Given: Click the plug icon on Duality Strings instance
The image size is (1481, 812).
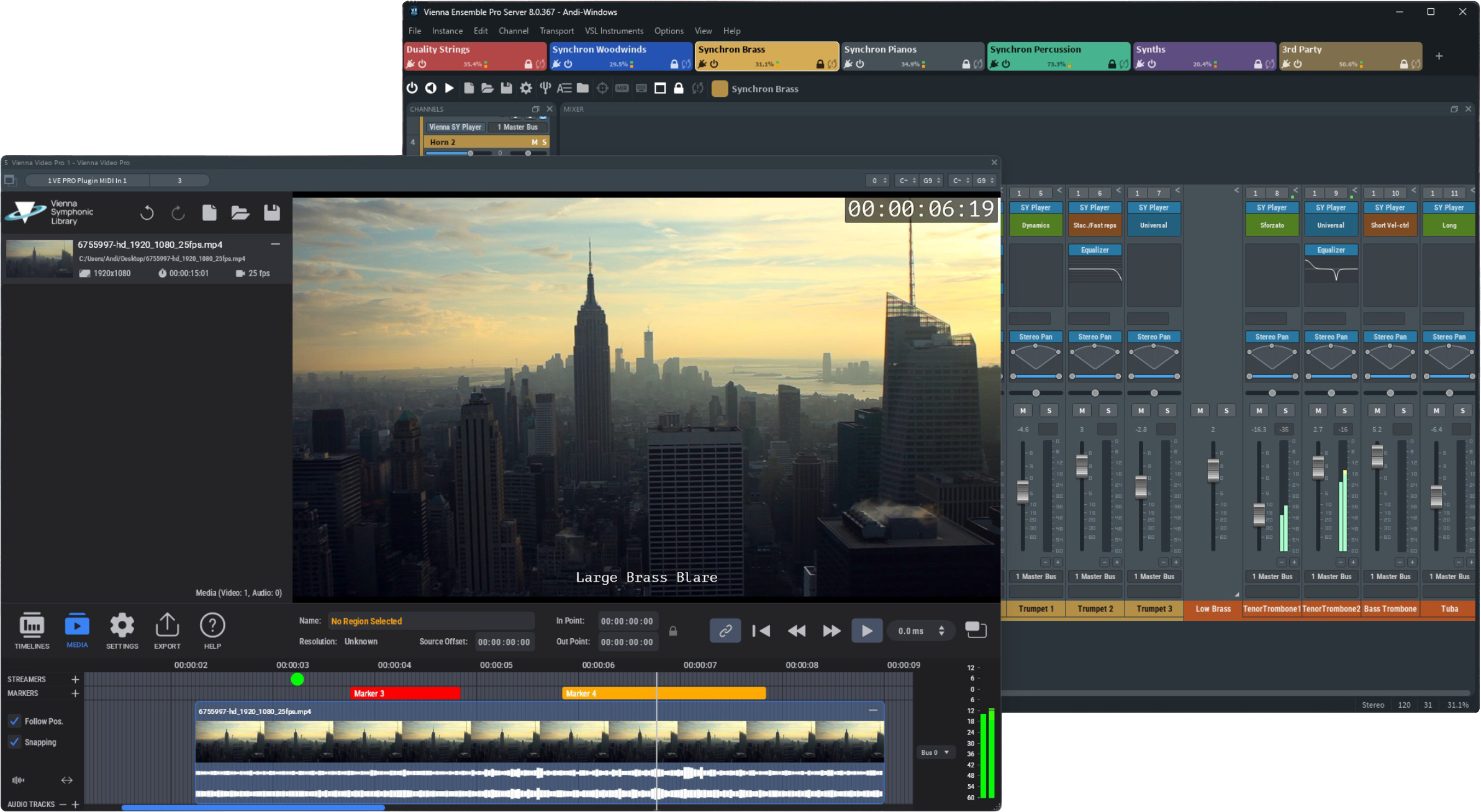Looking at the screenshot, I should pyautogui.click(x=410, y=64).
